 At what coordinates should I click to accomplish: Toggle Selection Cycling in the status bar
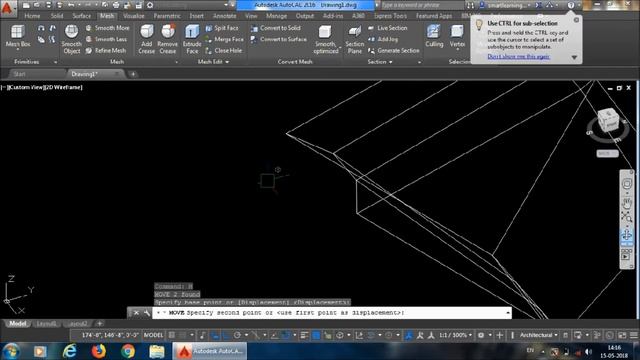(327, 336)
